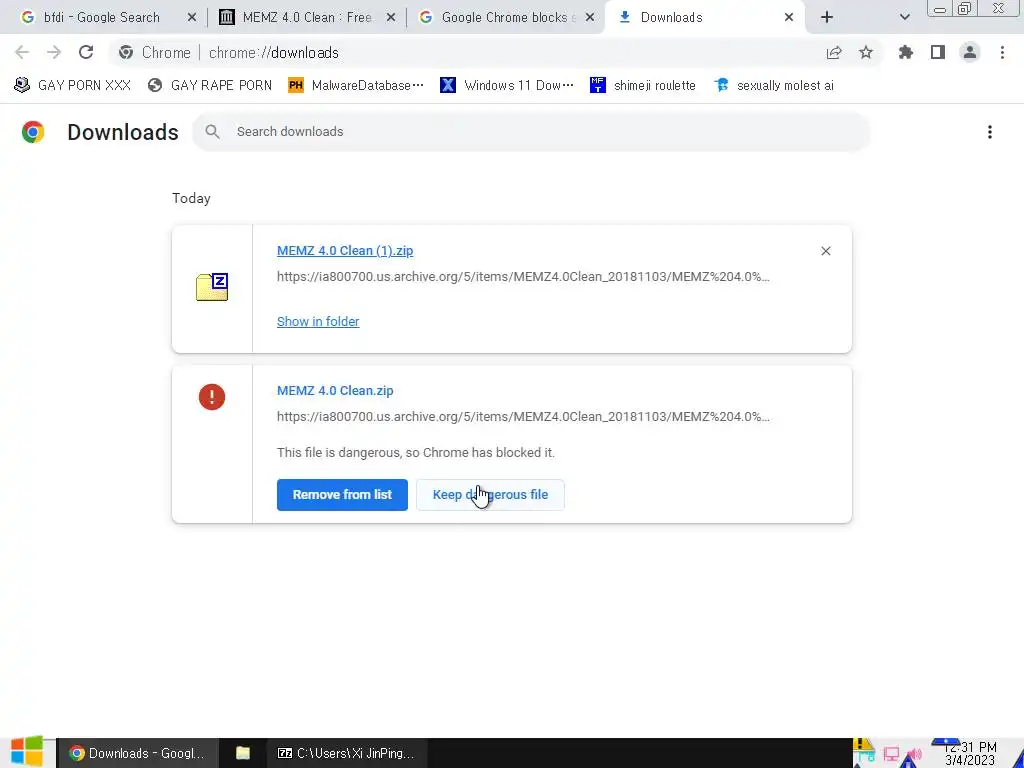Click the magnifier icon in Search downloads
The height and width of the screenshot is (768, 1024).
tap(212, 132)
